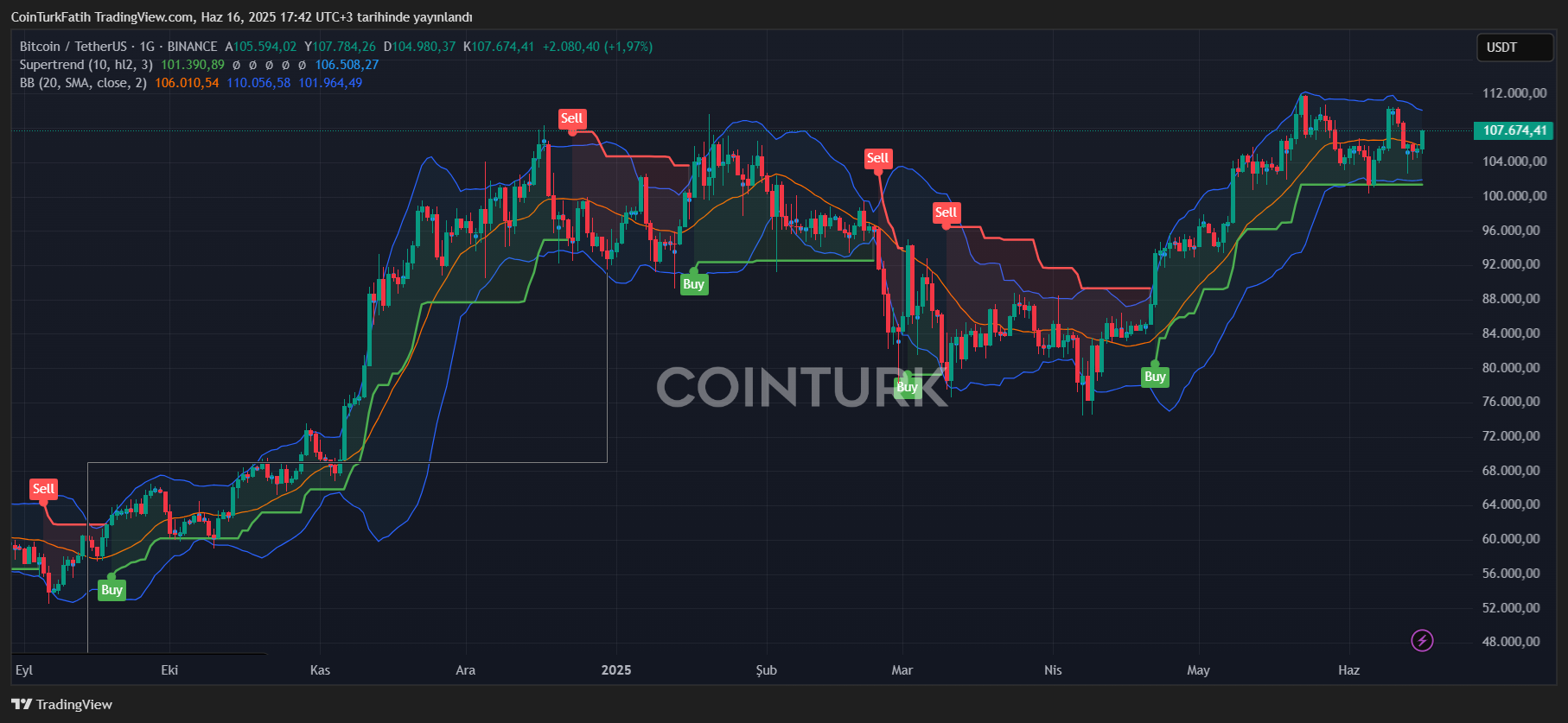Image resolution: width=1568 pixels, height=723 pixels.
Task: Click the Sell signal just before Mar
Action: 877,158
